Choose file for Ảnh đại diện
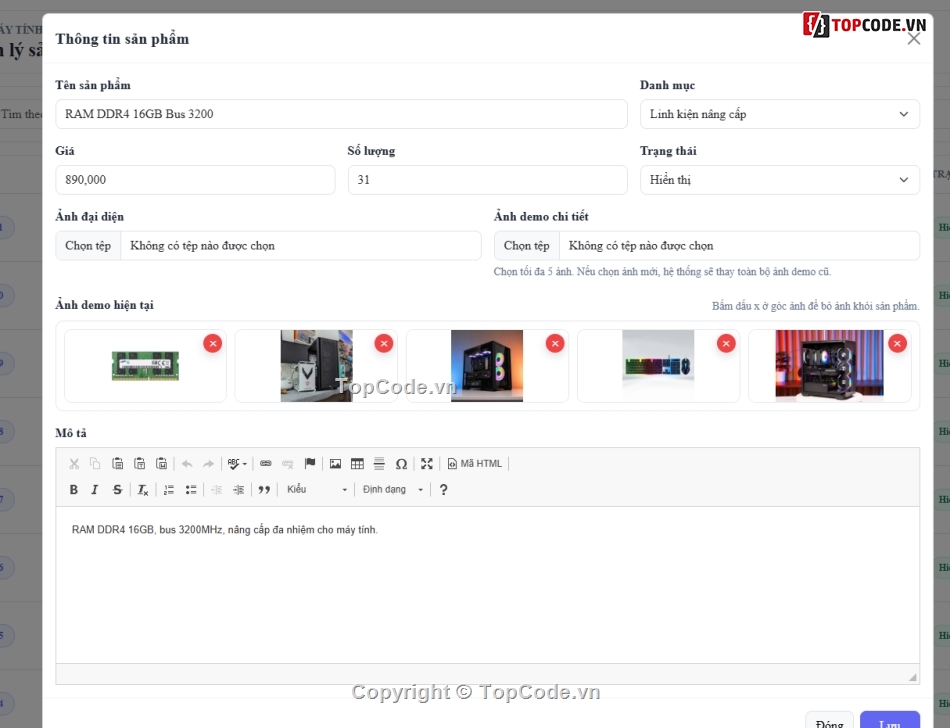The width and height of the screenshot is (950, 728). point(88,246)
